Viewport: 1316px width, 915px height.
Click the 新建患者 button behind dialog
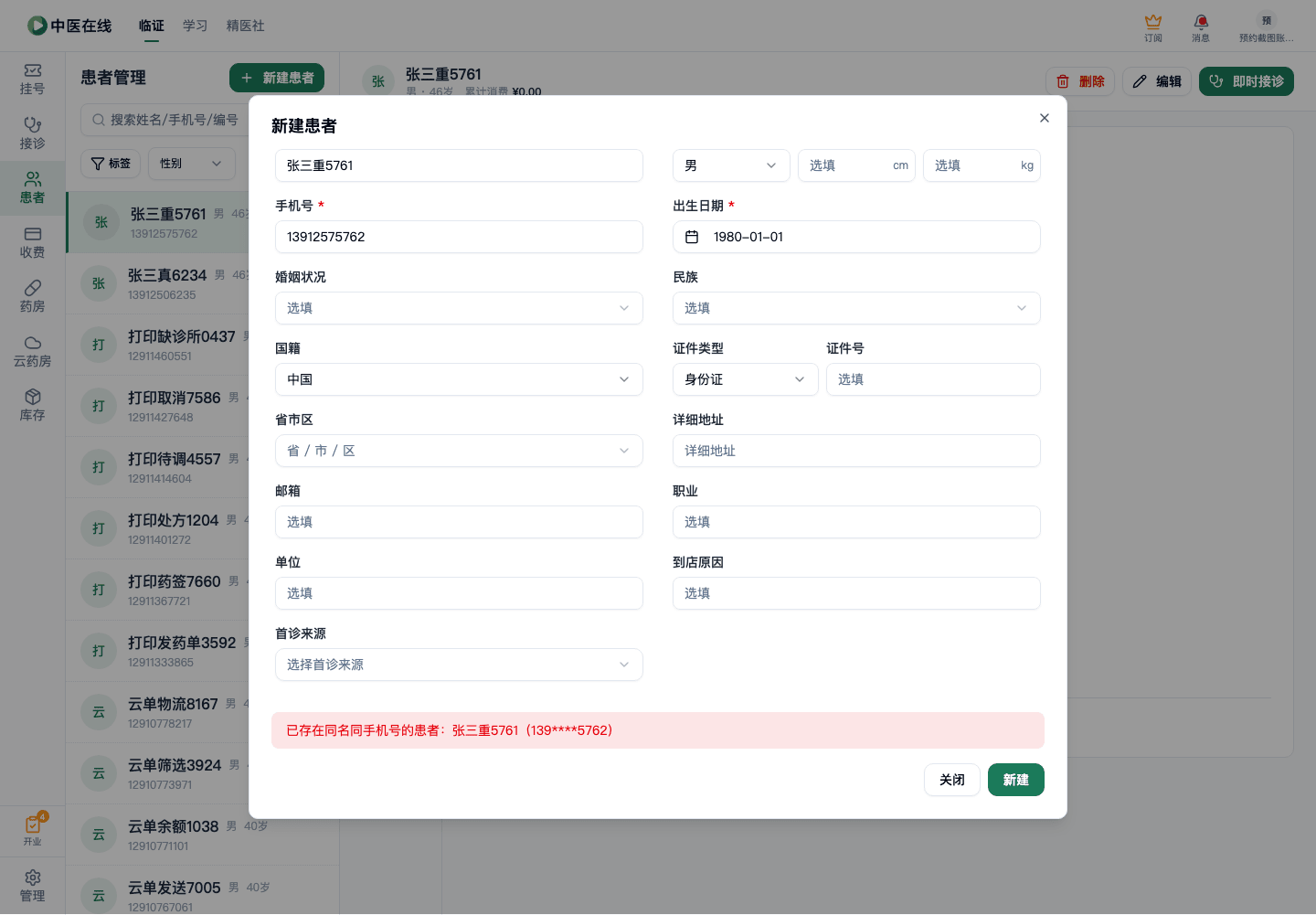(x=277, y=78)
